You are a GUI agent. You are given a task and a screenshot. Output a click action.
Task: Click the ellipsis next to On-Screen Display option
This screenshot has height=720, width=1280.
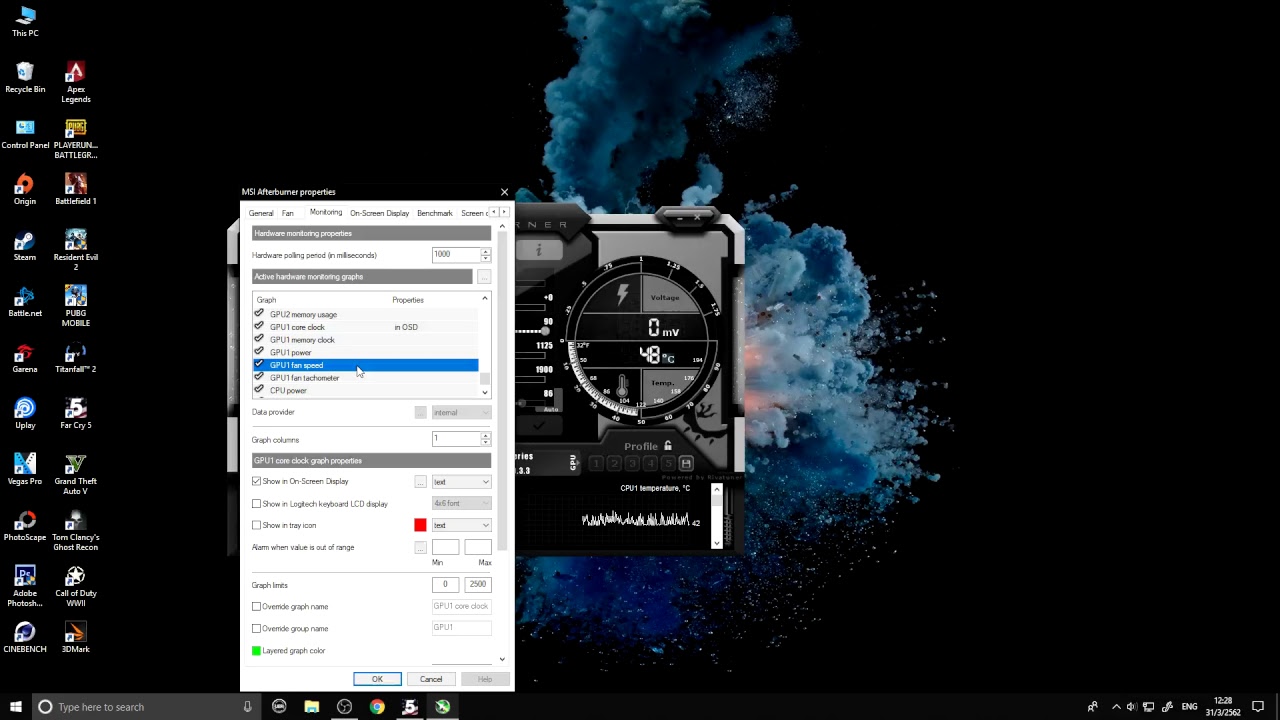(421, 482)
